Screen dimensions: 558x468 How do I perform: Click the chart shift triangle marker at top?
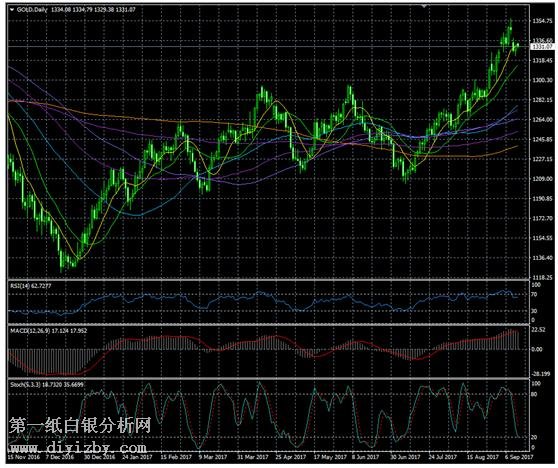click(423, 6)
